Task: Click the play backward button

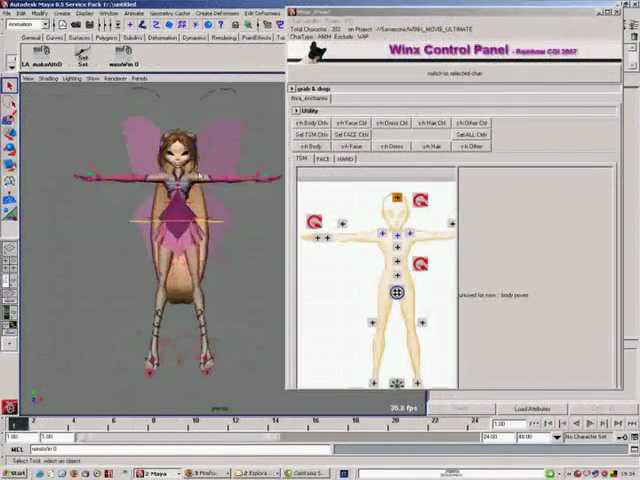Action: pyautogui.click(x=576, y=424)
